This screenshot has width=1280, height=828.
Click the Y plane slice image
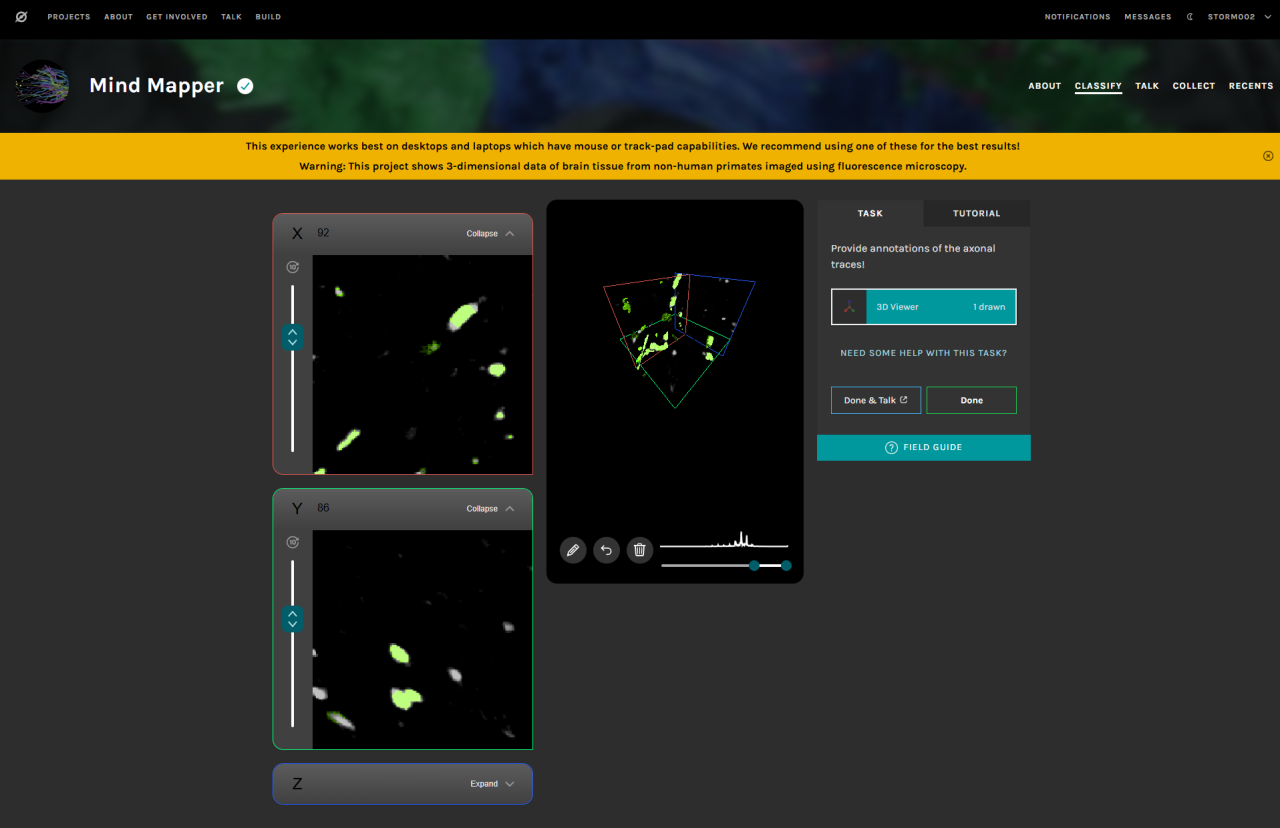point(422,639)
